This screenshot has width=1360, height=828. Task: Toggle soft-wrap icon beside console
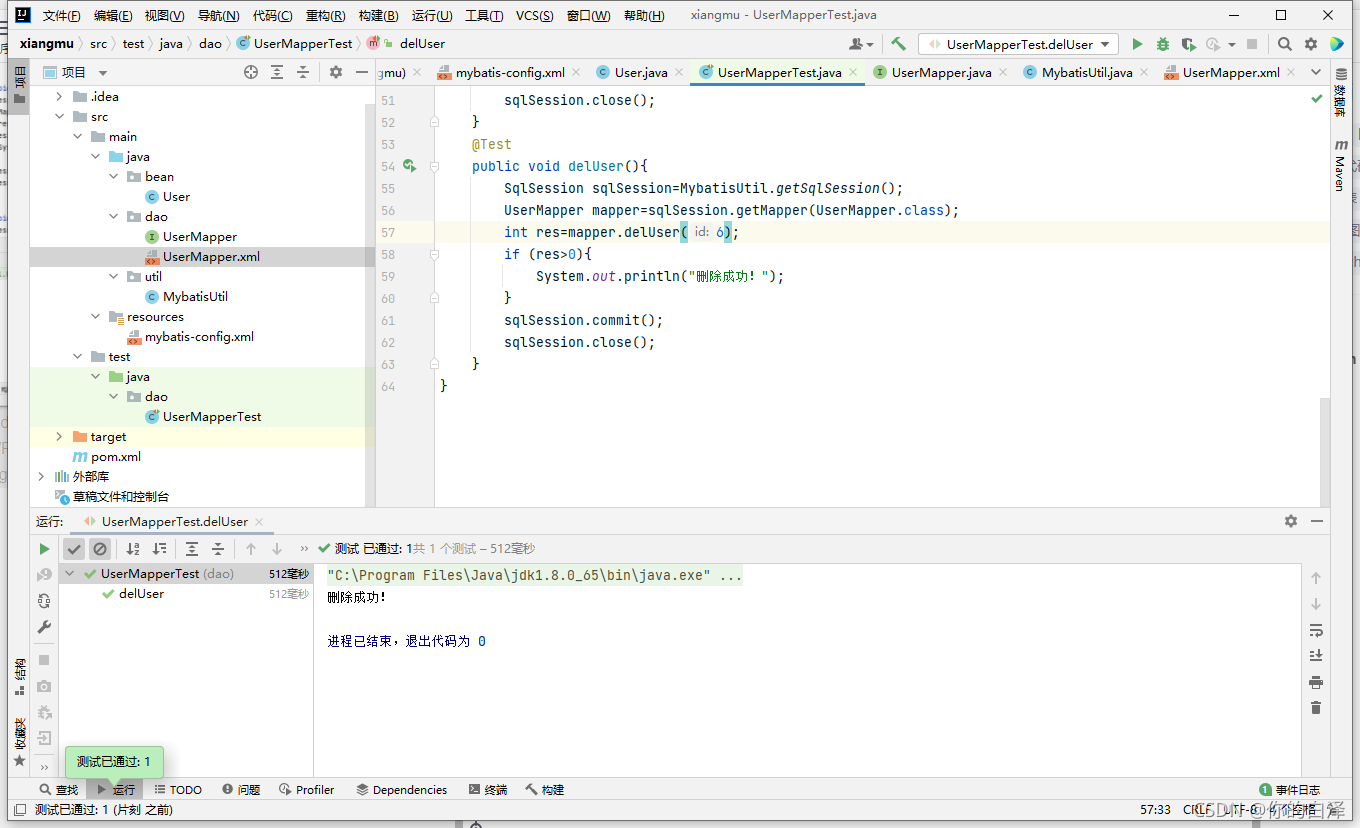click(1316, 630)
